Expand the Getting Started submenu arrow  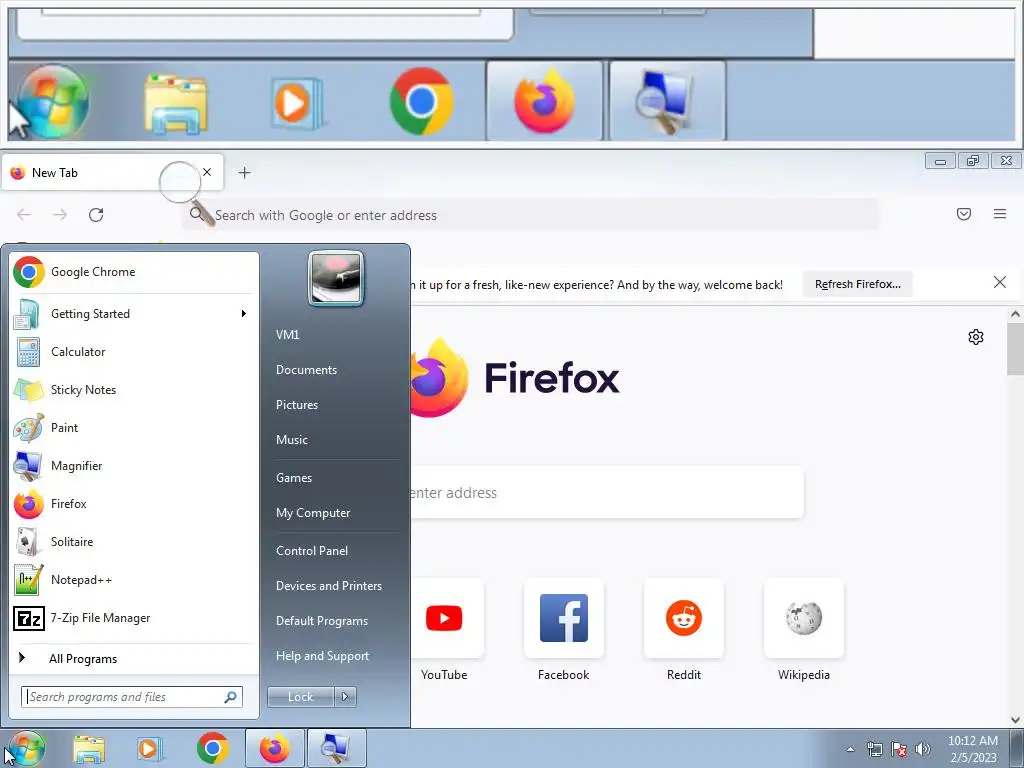click(x=244, y=313)
